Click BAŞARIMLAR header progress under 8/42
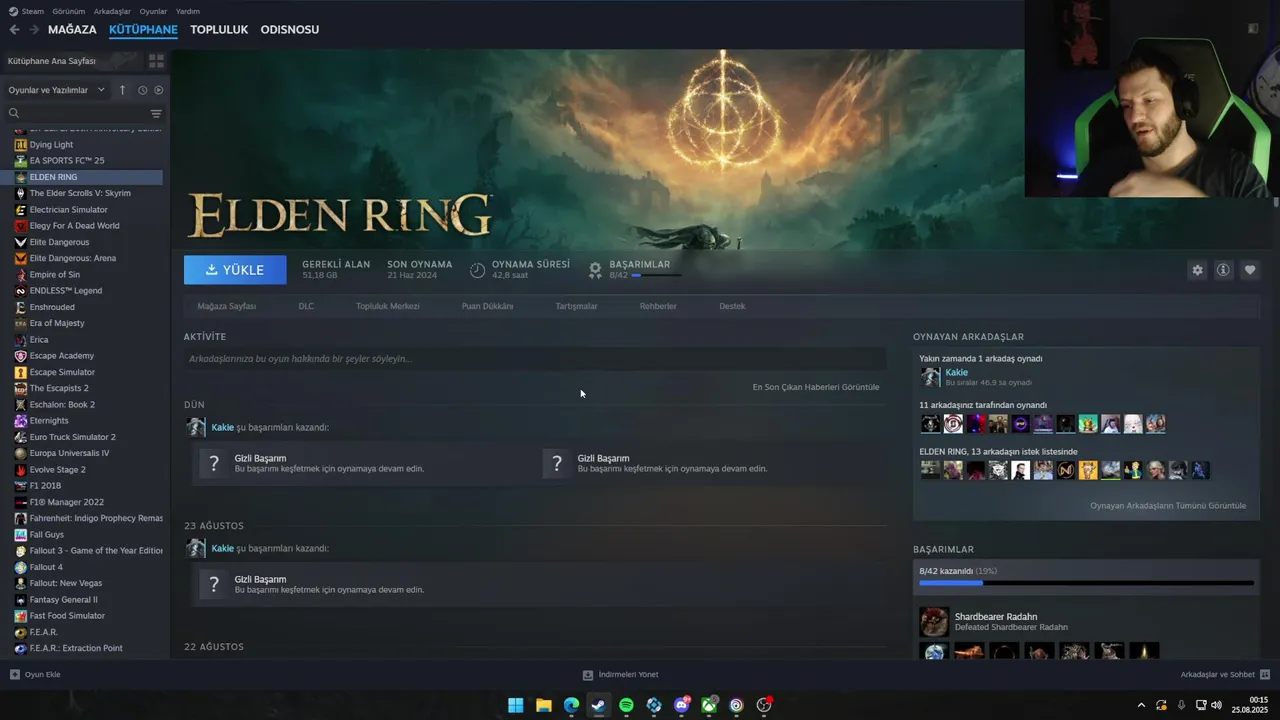The width and height of the screenshot is (1280, 720). [1086, 583]
